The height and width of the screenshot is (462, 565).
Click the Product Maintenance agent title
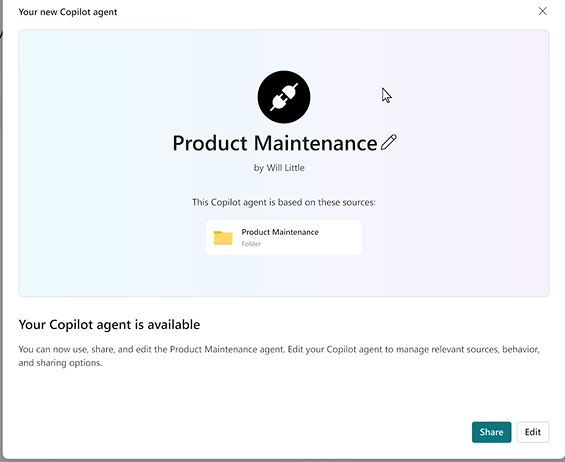(275, 143)
